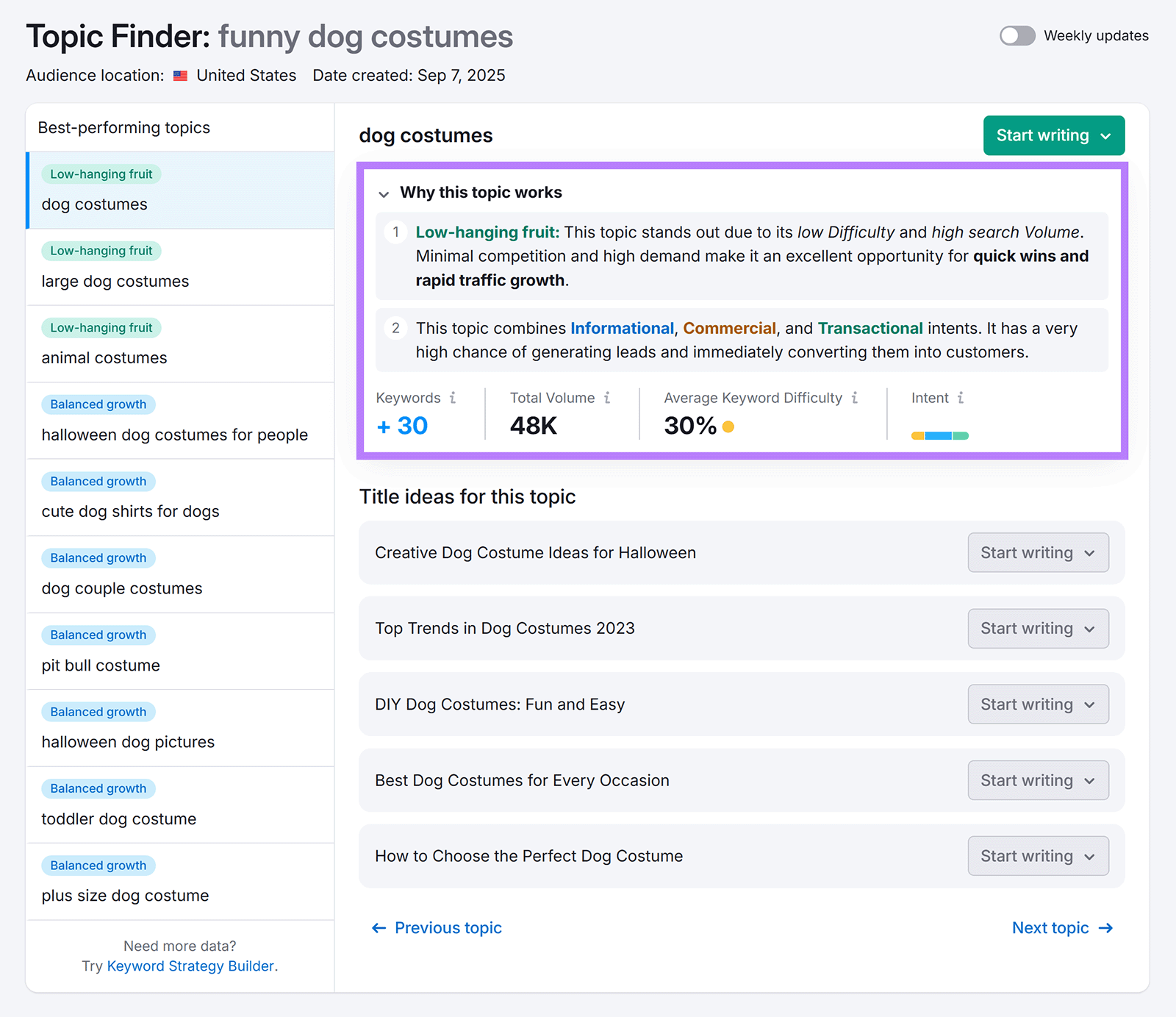The width and height of the screenshot is (1176, 1017).
Task: Select the halloween dog pictures topic
Action: [x=127, y=741]
